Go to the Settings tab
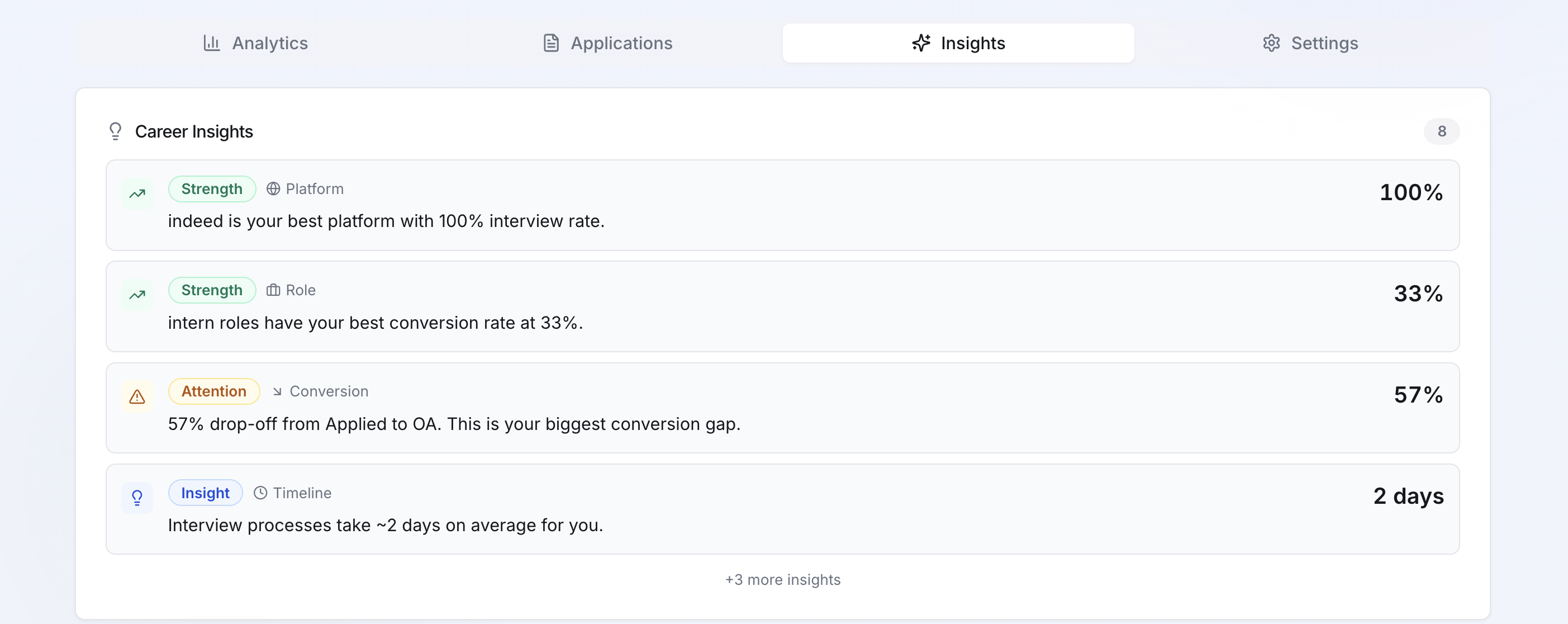Viewport: 1568px width, 624px height. tap(1310, 43)
